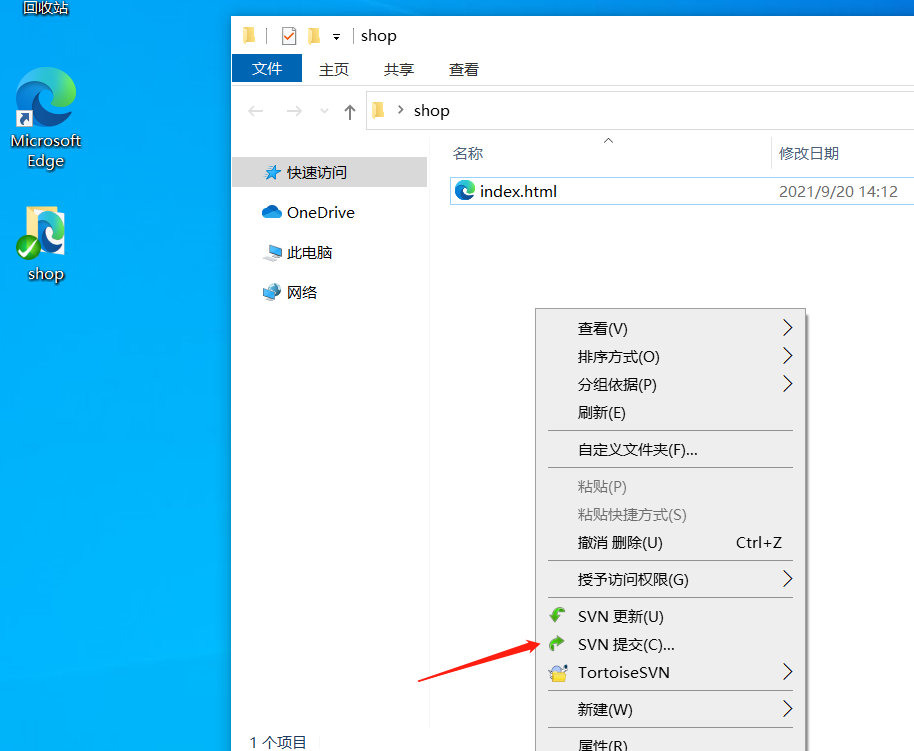Click the folder icon in title bar
Viewport: 914px width, 751px height.
click(249, 36)
